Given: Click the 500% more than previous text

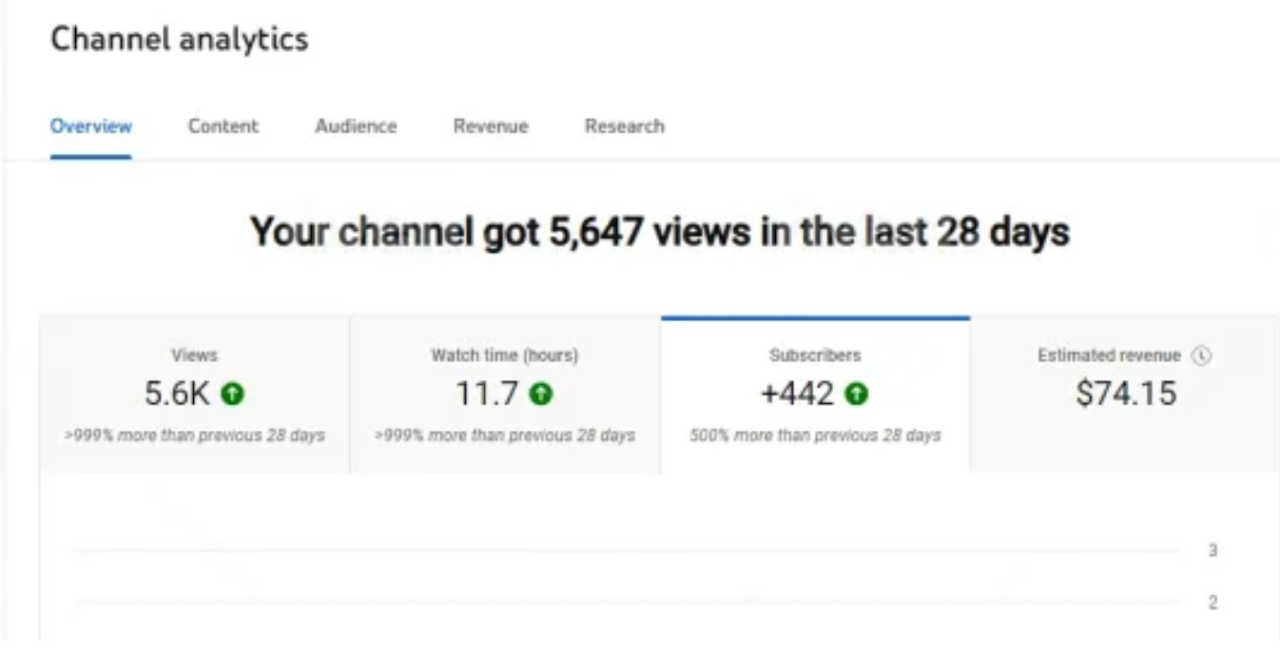Looking at the screenshot, I should coord(815,436).
